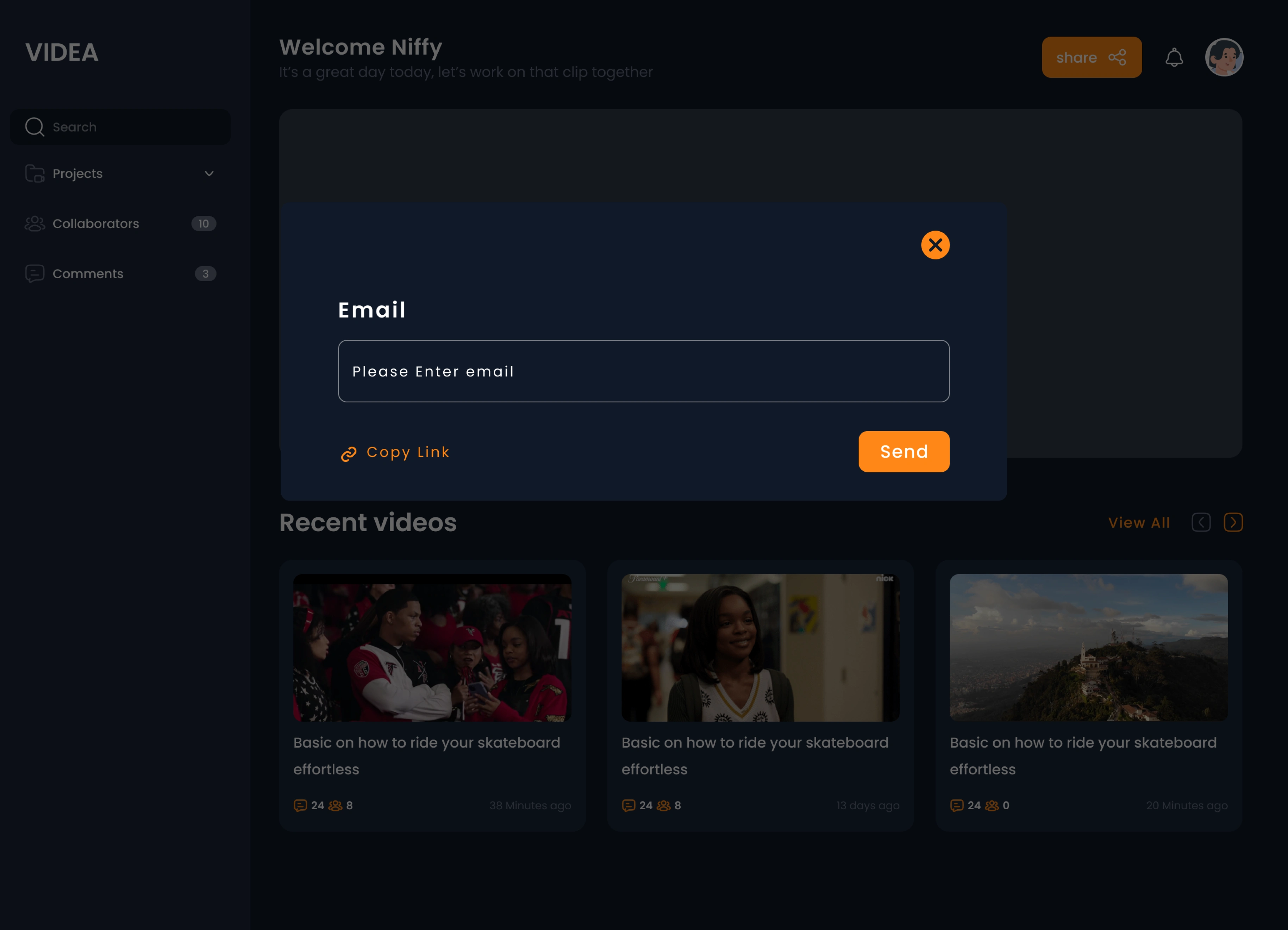Expand the Projects dropdown chevron

tap(209, 174)
